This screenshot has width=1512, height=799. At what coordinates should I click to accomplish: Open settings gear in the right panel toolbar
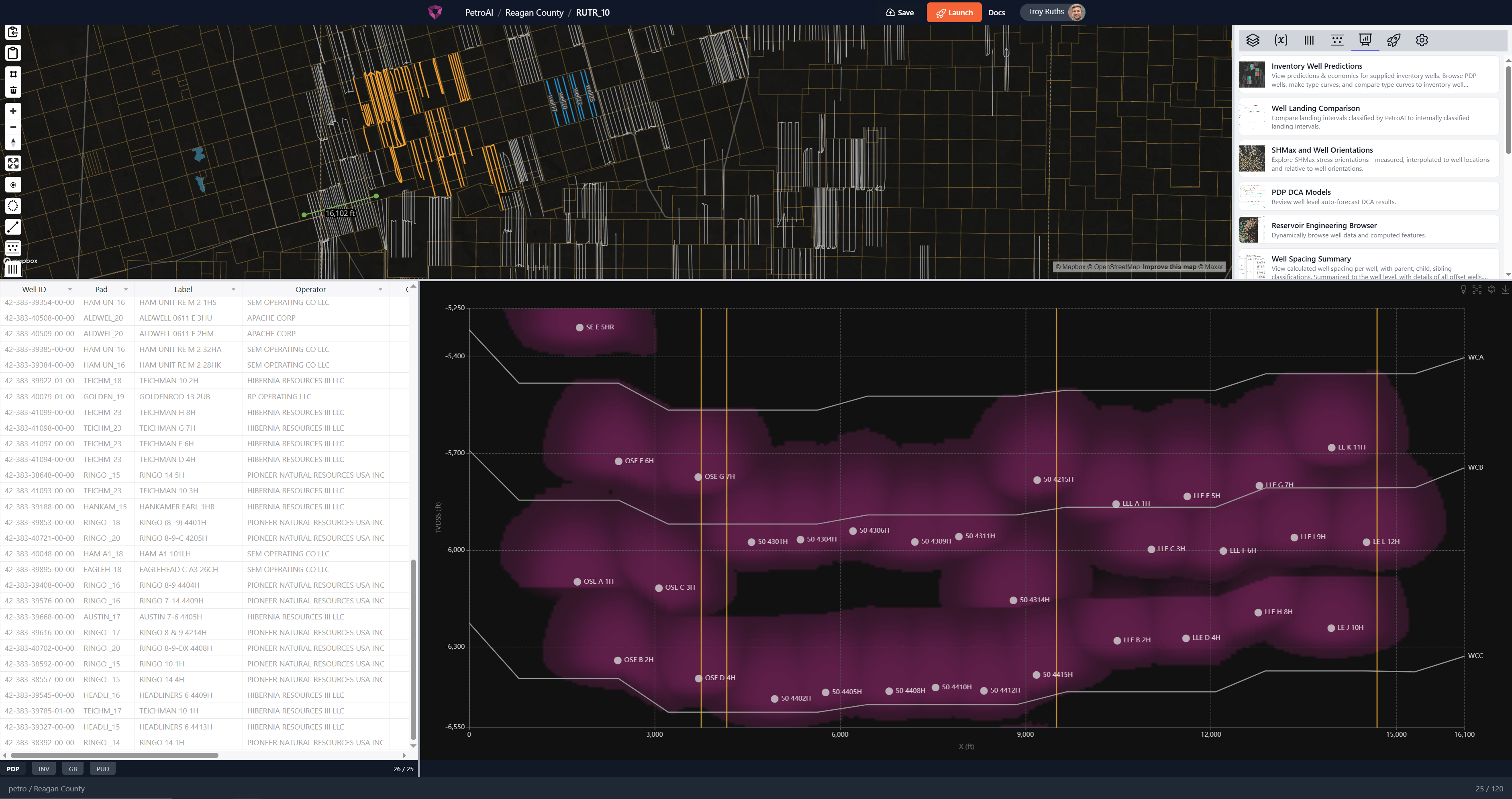point(1422,40)
